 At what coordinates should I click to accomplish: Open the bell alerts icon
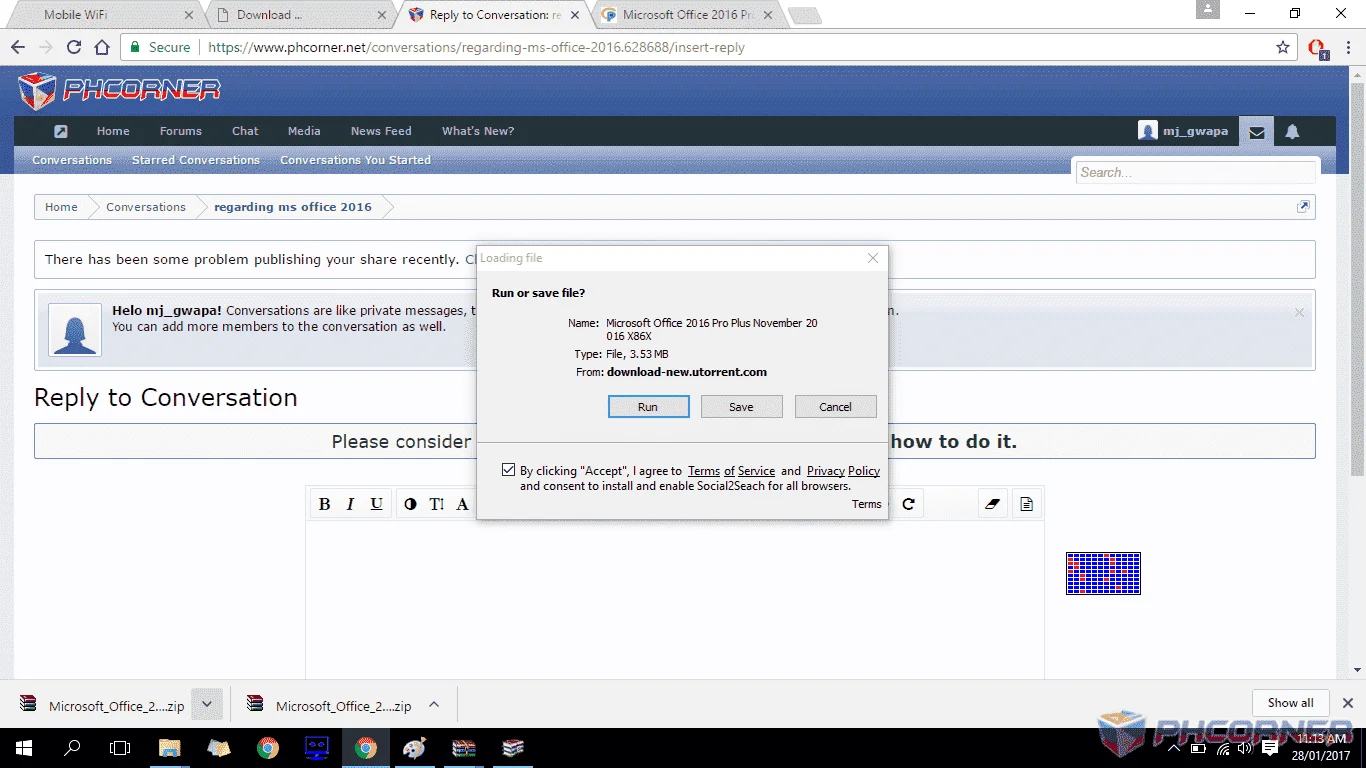coord(1292,131)
